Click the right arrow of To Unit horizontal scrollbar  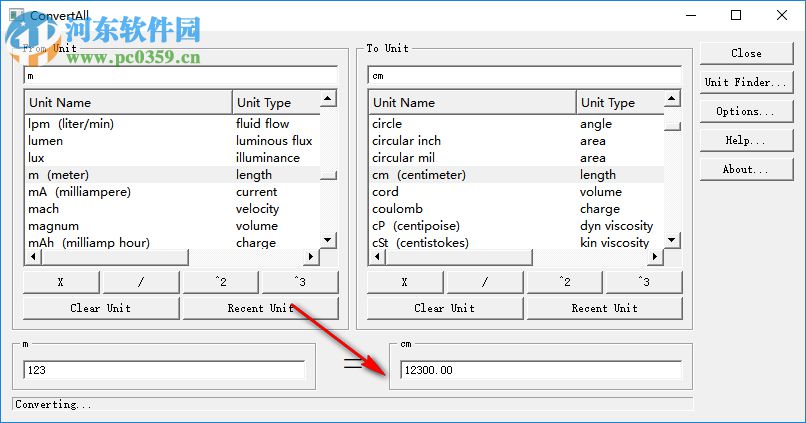[x=655, y=256]
